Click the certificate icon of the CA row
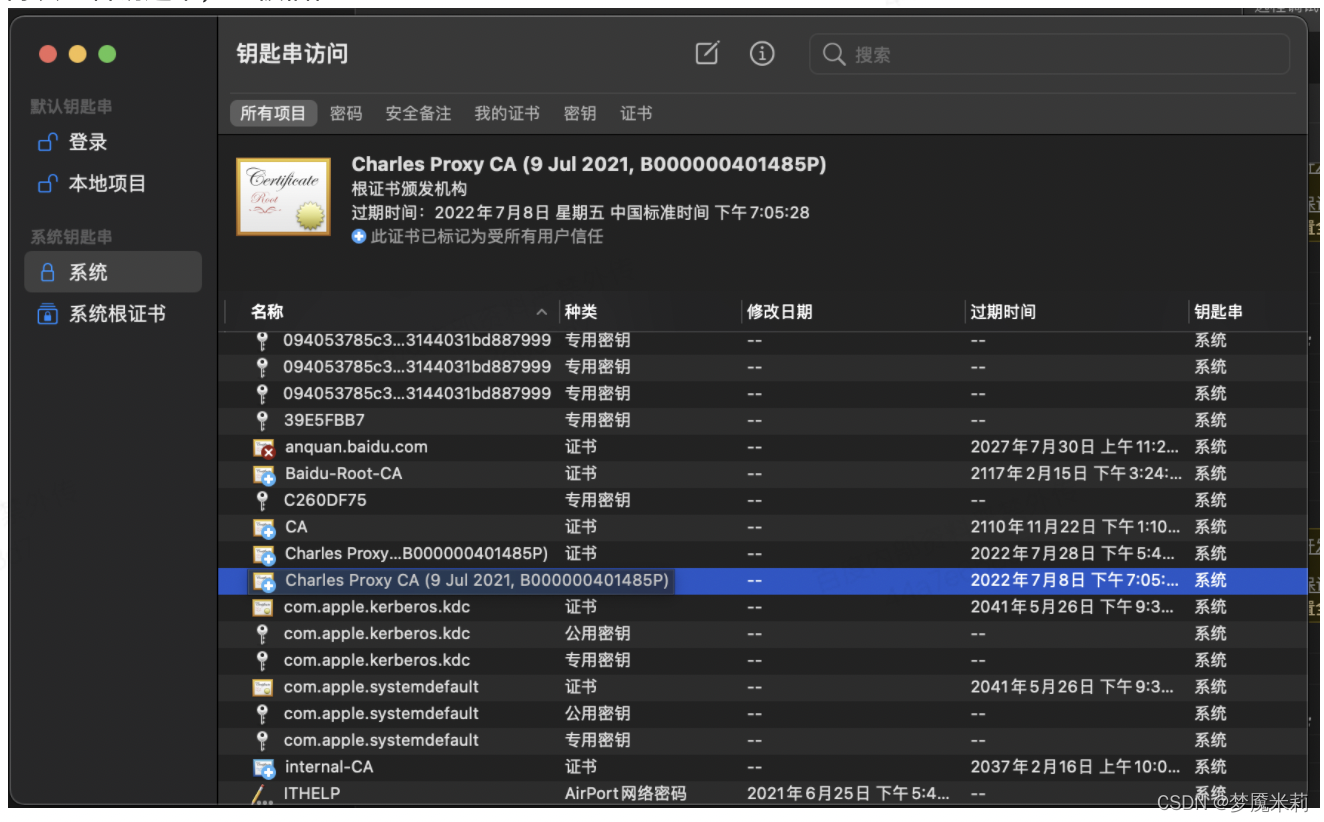The height and width of the screenshot is (822, 1324). [264, 527]
